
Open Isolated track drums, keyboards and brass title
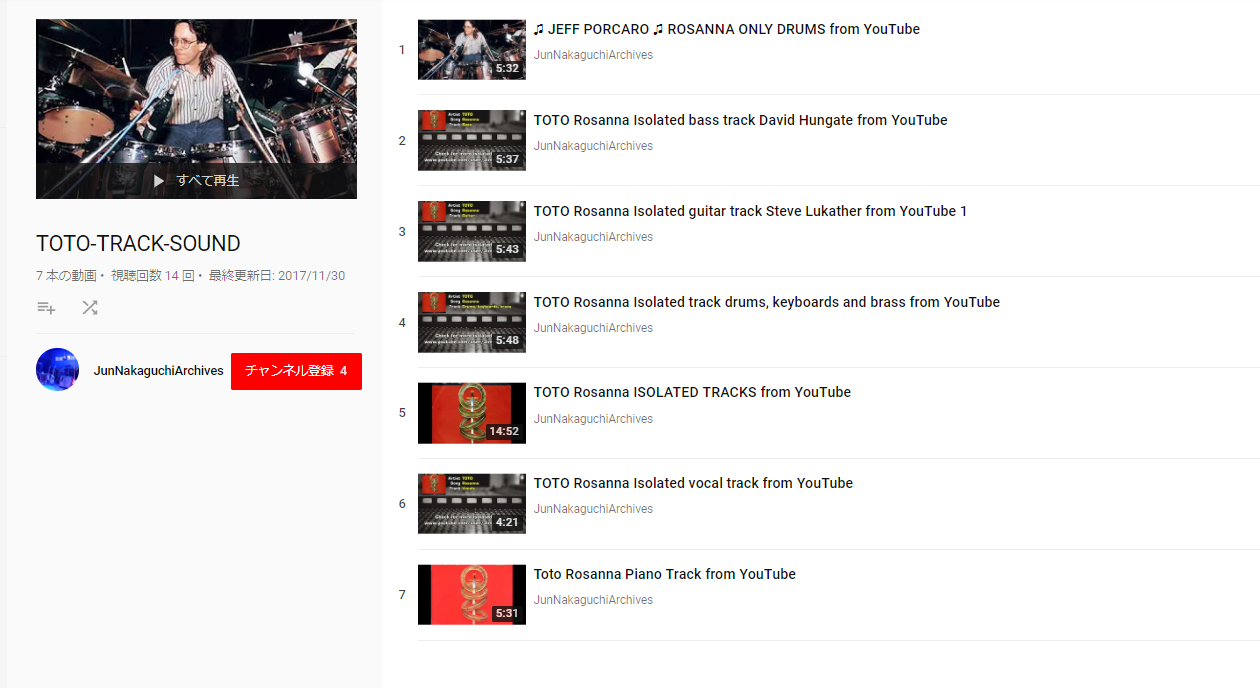coord(767,302)
